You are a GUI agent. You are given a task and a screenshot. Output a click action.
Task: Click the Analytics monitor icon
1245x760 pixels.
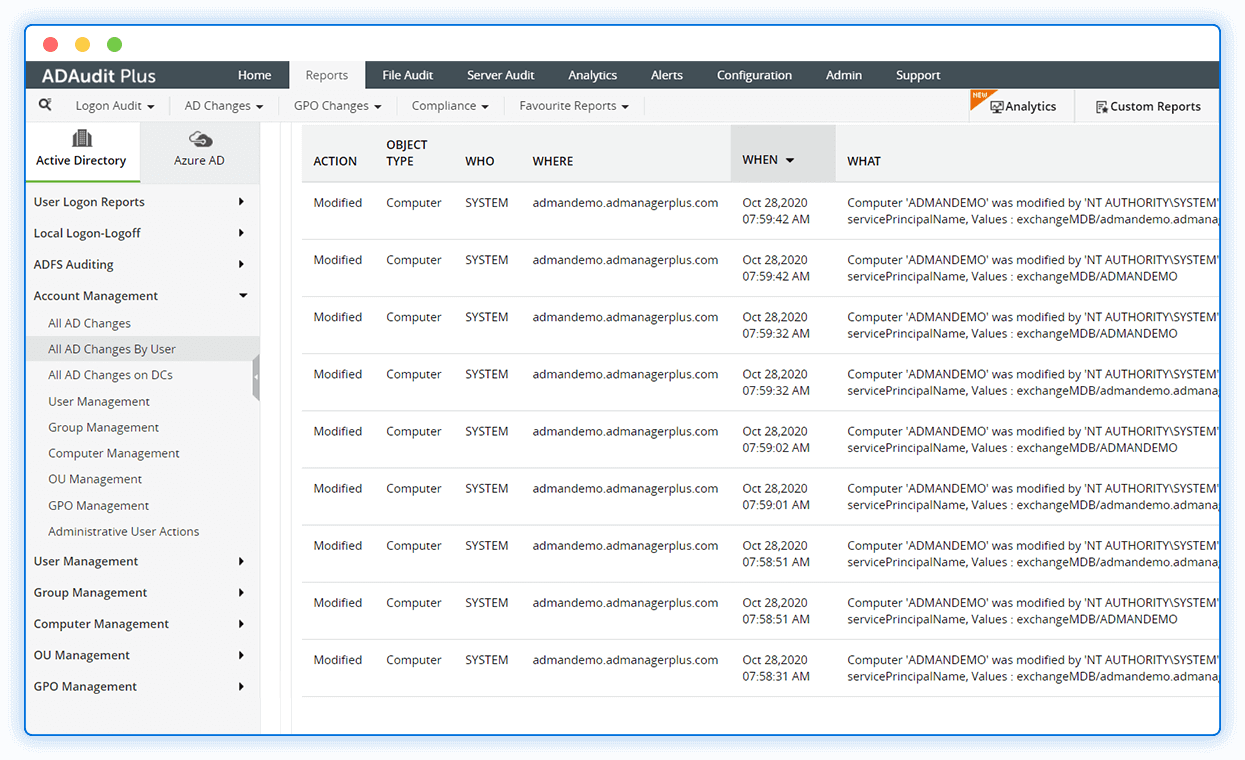click(996, 107)
